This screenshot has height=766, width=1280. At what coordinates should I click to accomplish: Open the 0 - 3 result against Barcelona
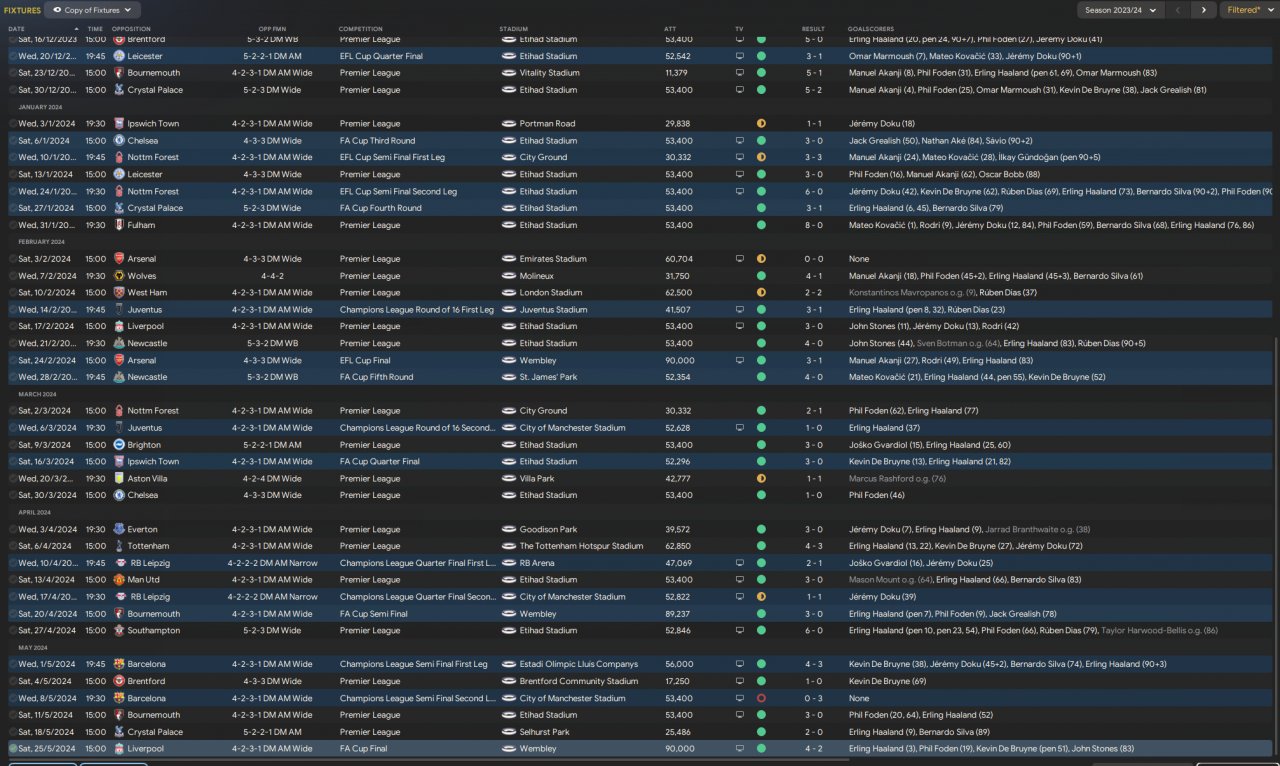click(814, 698)
